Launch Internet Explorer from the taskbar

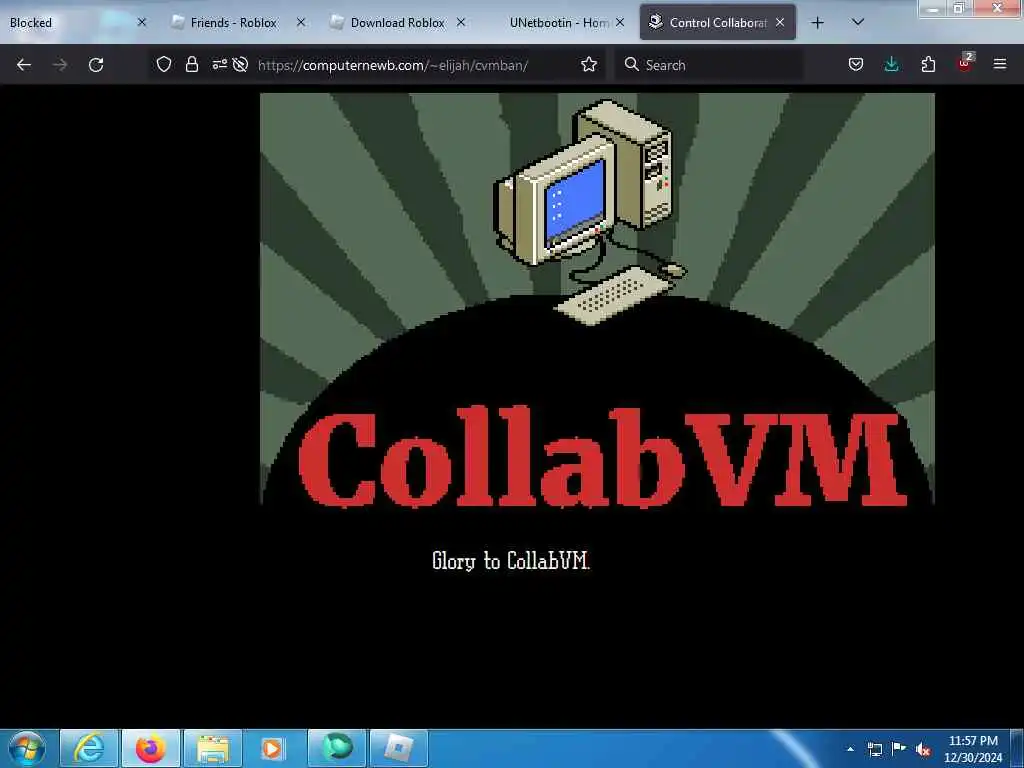click(x=89, y=748)
